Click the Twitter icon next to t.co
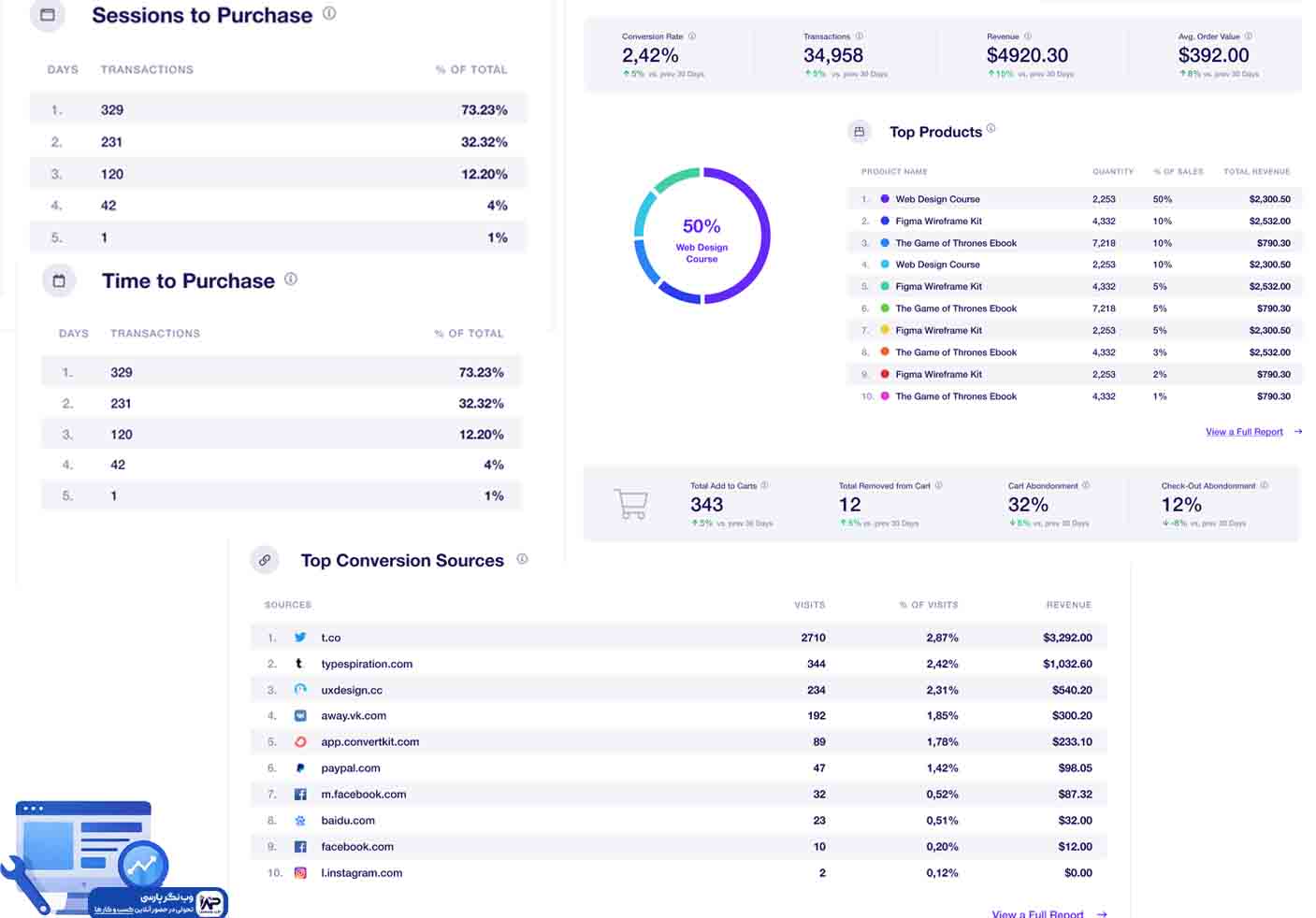 click(300, 637)
